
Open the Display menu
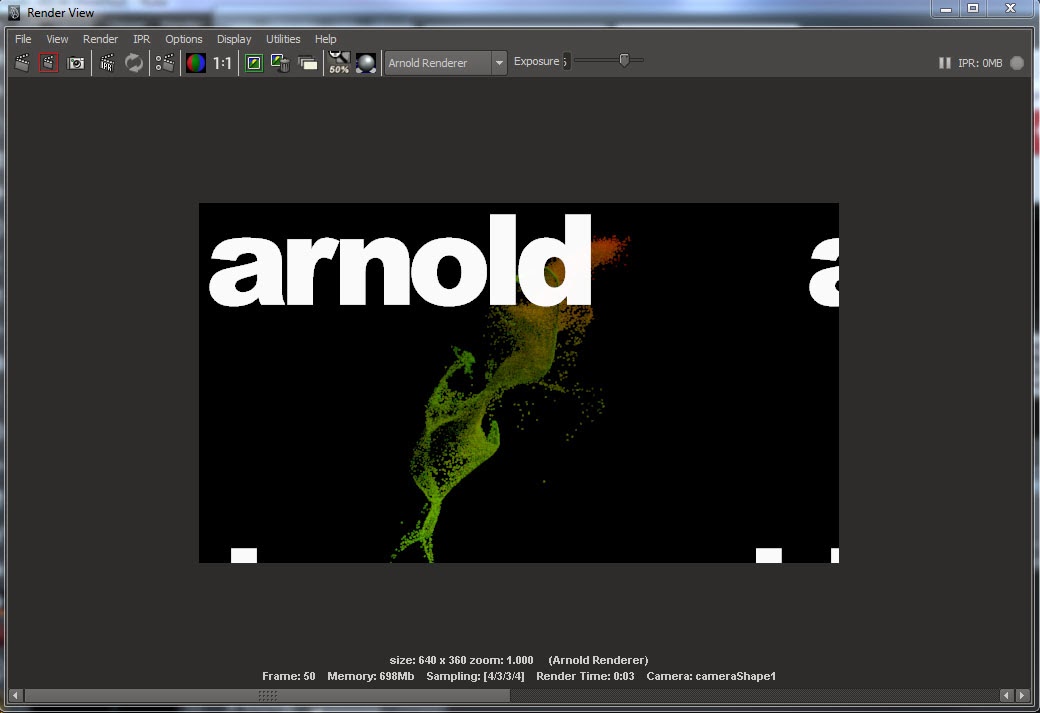pos(234,39)
